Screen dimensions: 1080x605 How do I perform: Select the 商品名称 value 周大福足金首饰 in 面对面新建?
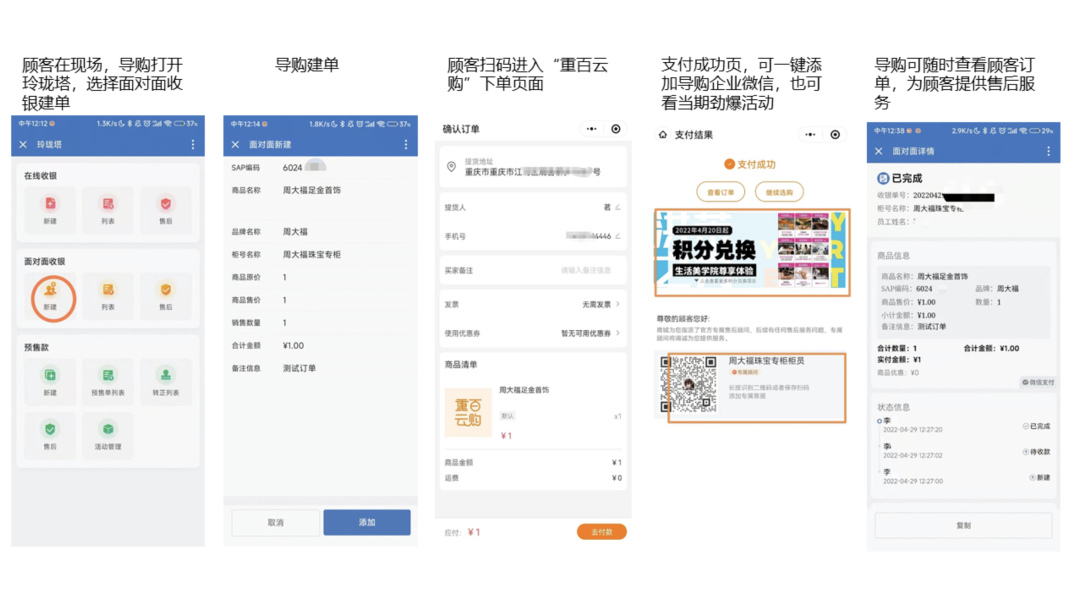click(x=312, y=190)
